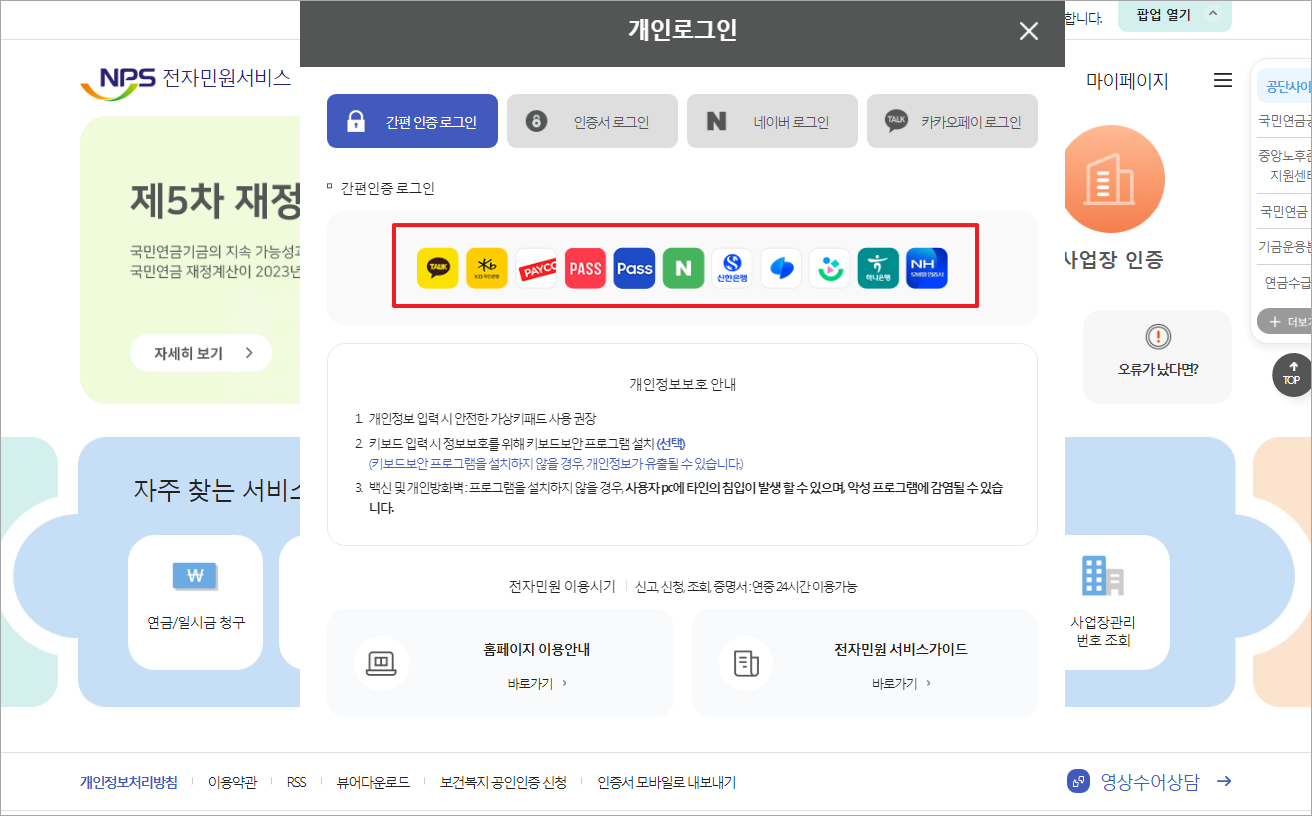Click the red PASS authentication icon
The height and width of the screenshot is (816, 1312).
(585, 268)
